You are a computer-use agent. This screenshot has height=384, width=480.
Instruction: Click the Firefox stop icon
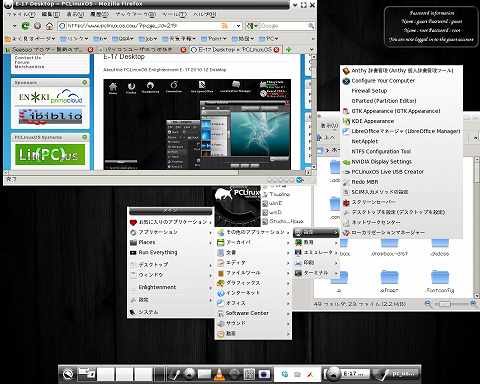coord(37,26)
